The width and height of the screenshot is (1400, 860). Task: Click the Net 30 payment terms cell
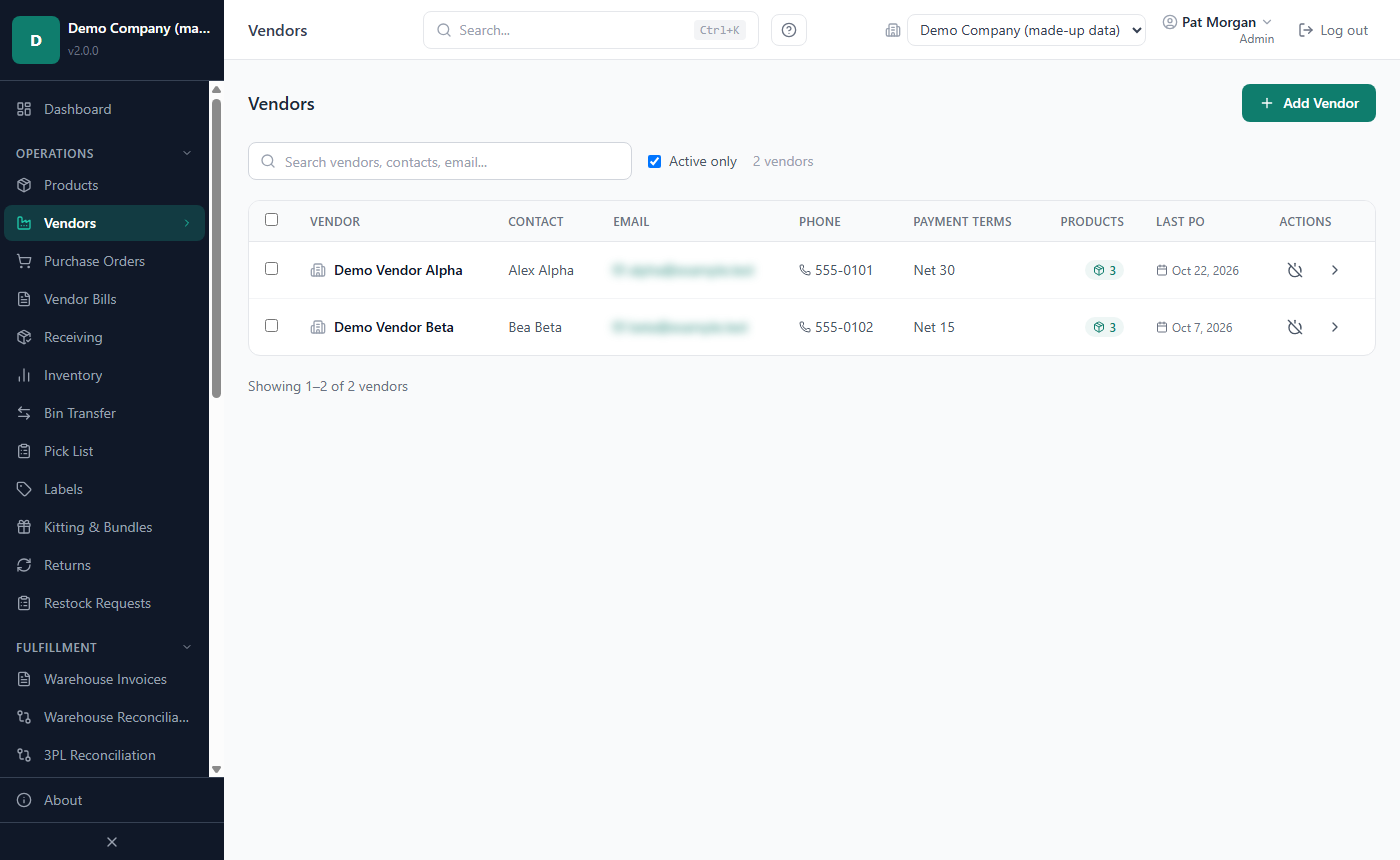coord(934,270)
